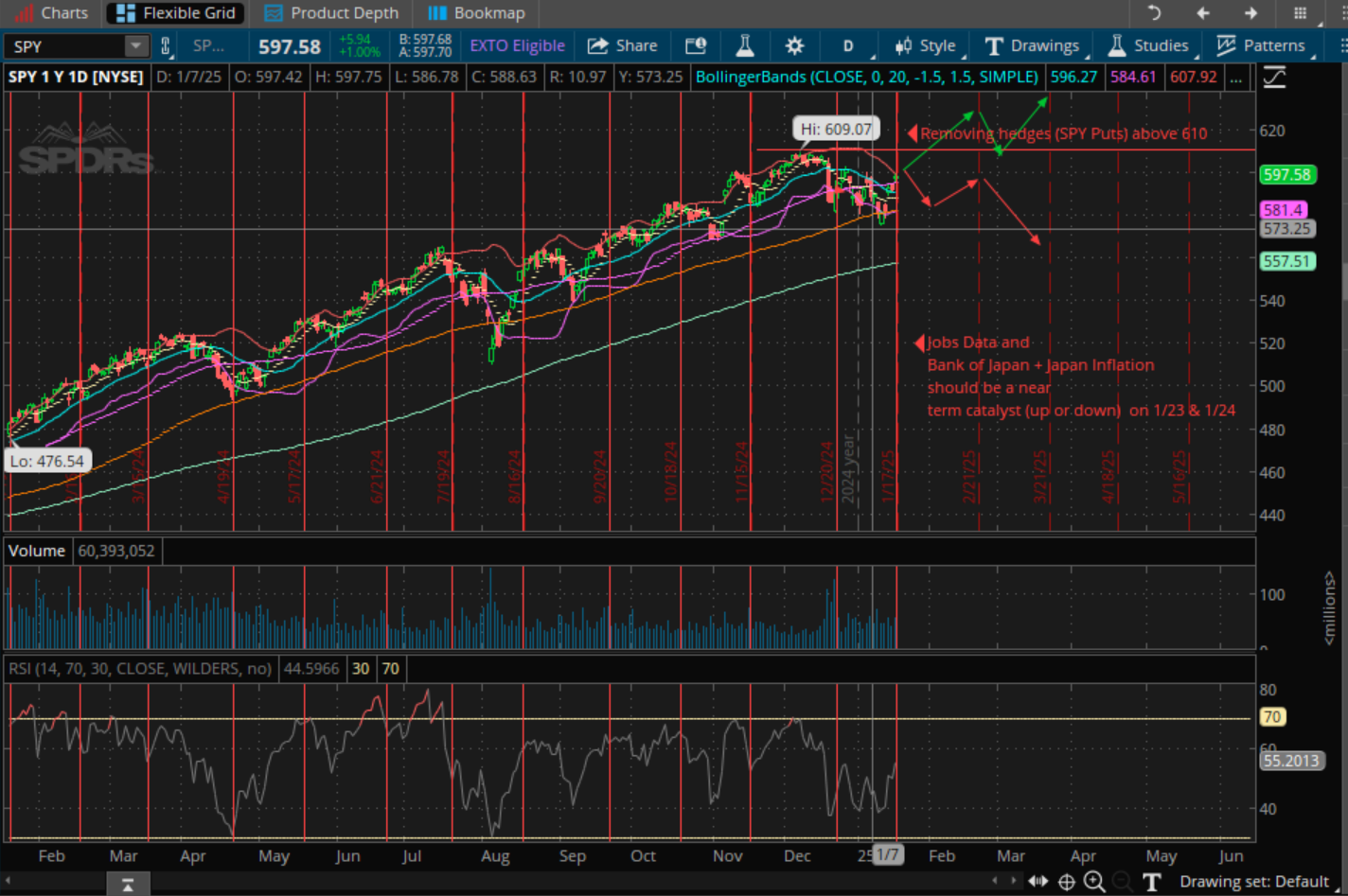Viewport: 1348px width, 896px height.
Task: Click the zoom-in magnifier icon
Action: click(x=1093, y=881)
